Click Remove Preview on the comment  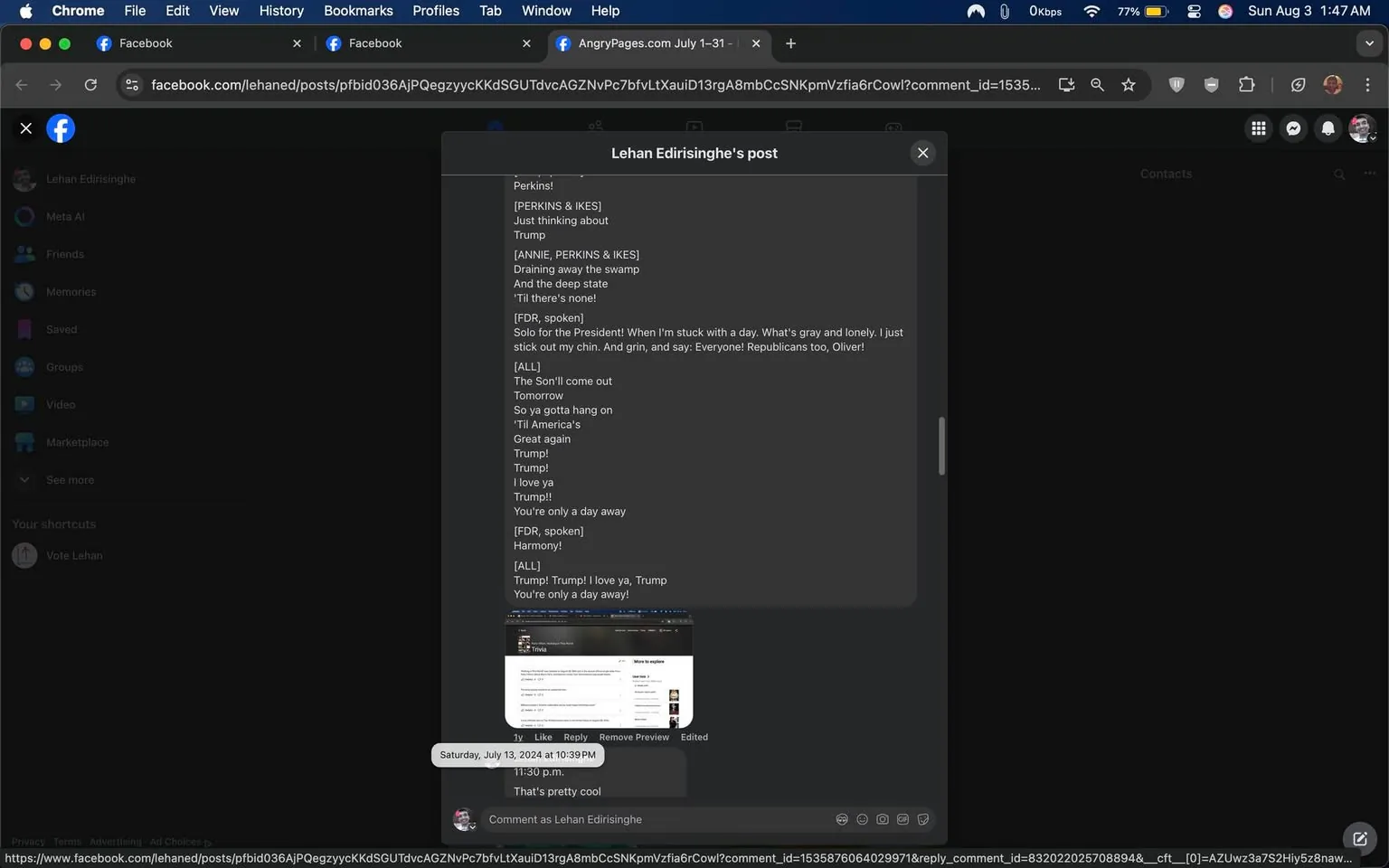point(634,737)
